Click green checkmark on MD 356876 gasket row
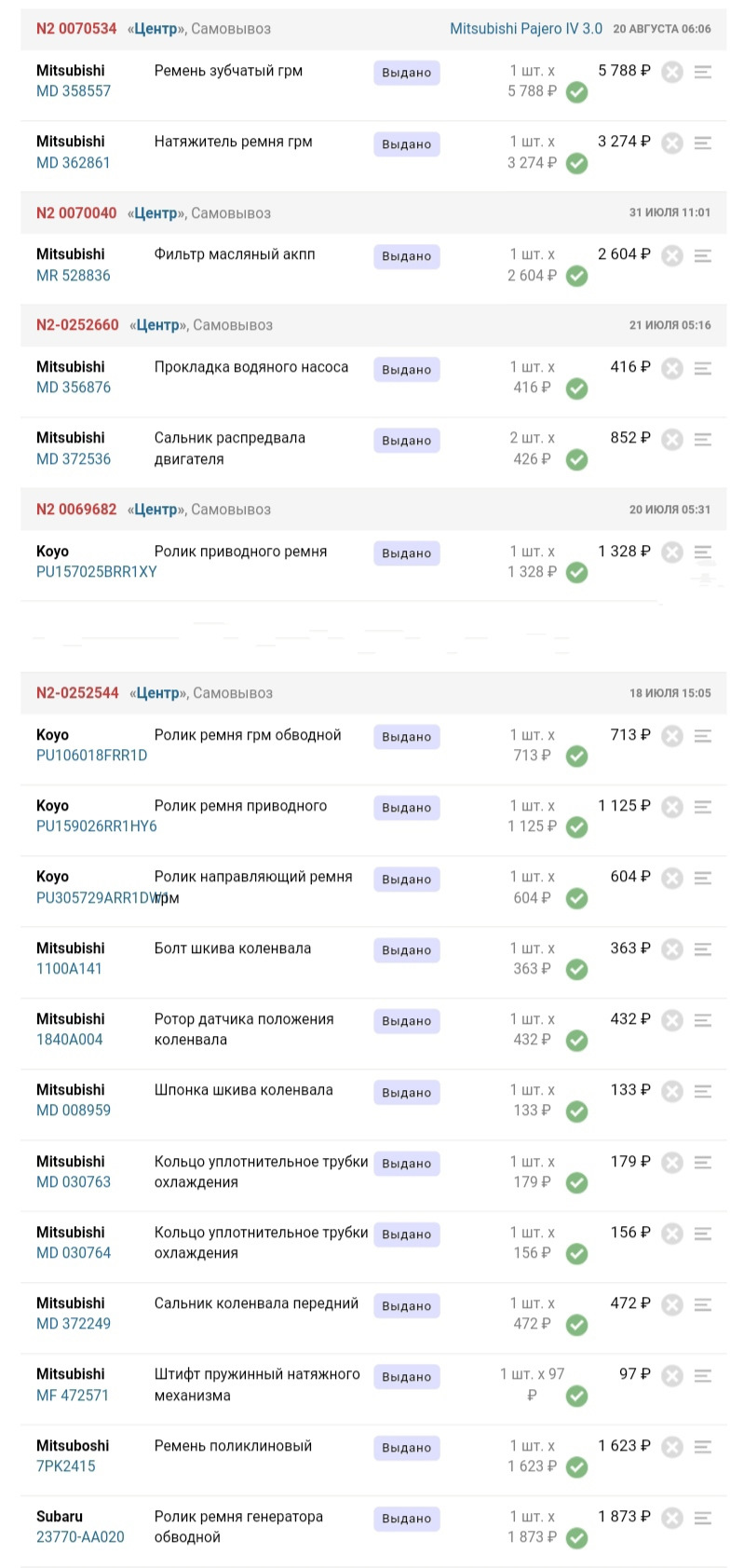Screen dimensions: 744x1568 click(x=577, y=389)
